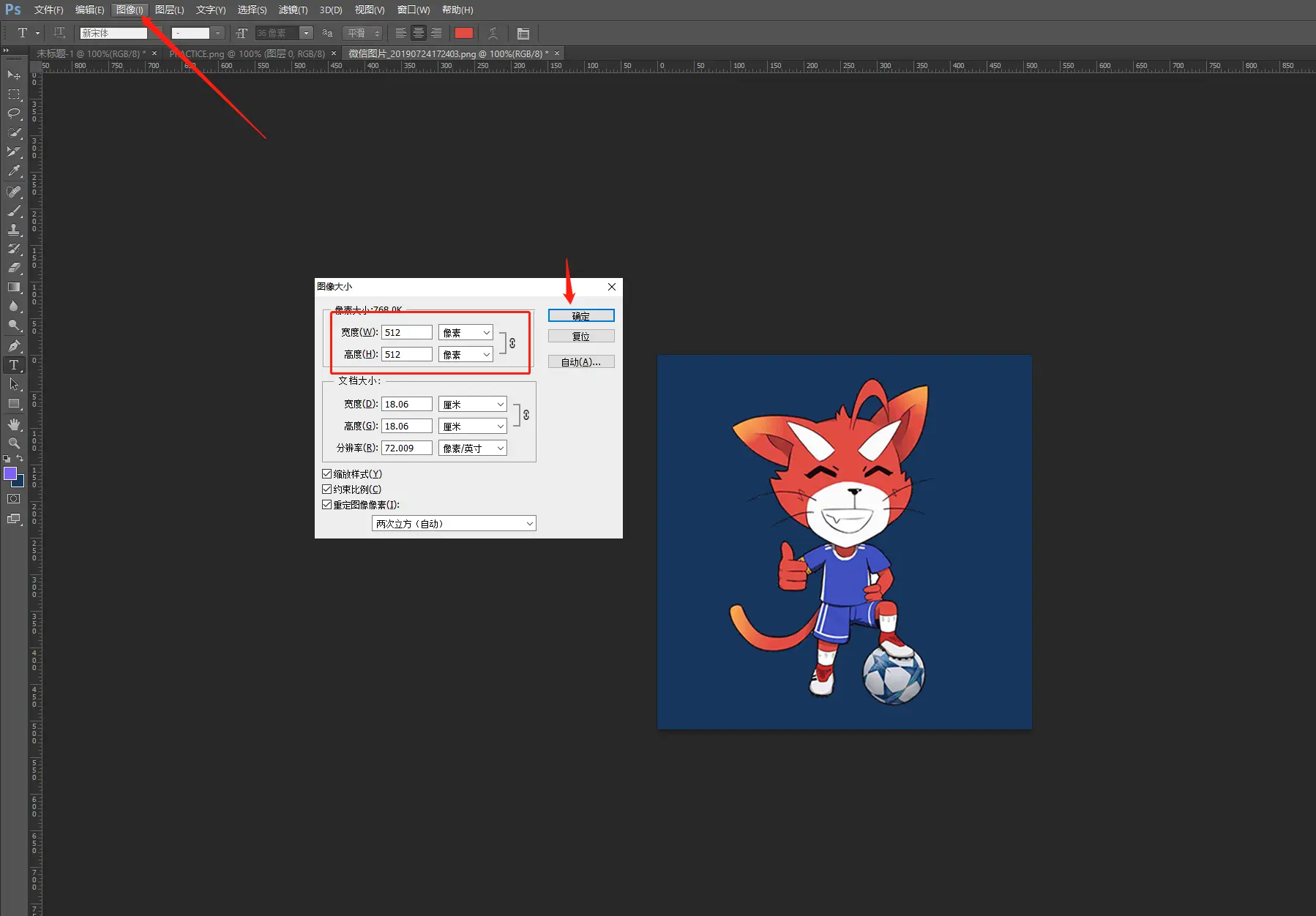Click center text alignment icon
Viewport: 1316px width, 916px height.
(419, 33)
